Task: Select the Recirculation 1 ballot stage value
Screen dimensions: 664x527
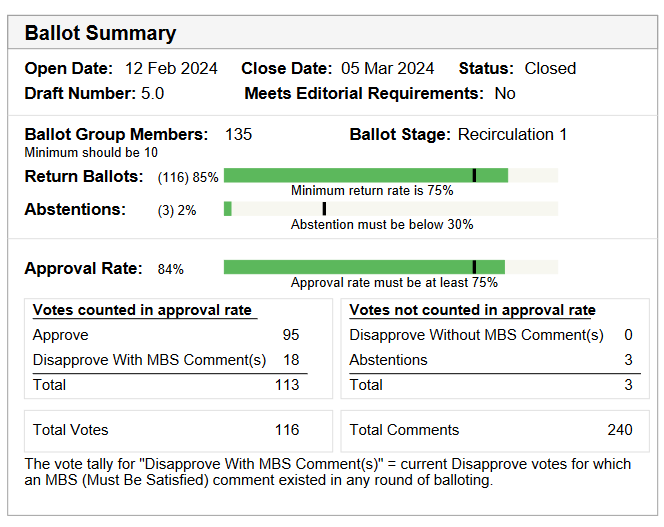Action: tap(512, 135)
